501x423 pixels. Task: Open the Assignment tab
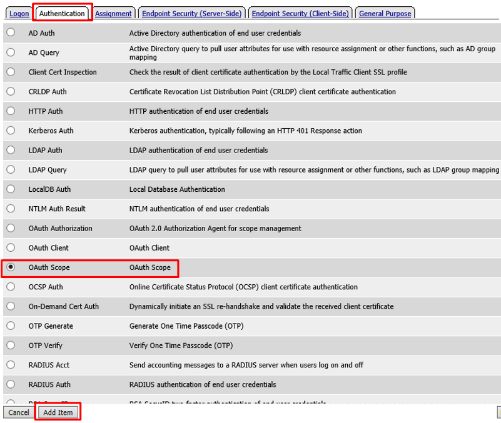(x=113, y=13)
